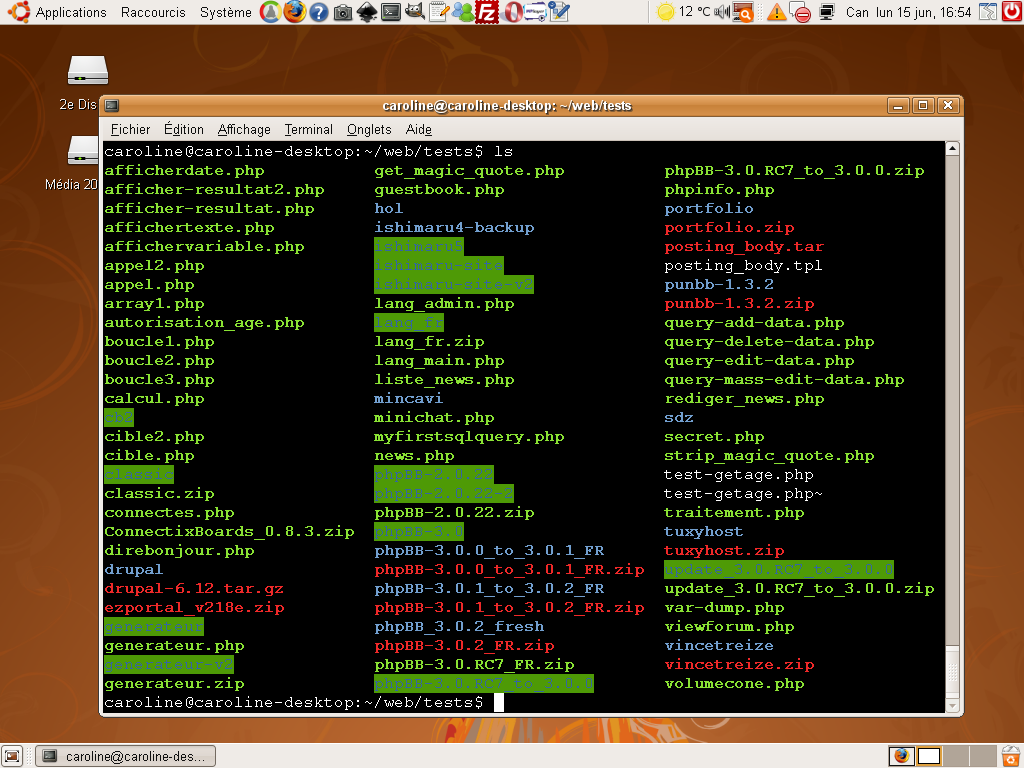Image resolution: width=1024 pixels, height=768 pixels.
Task: Open GIMP from the top panel
Action: pyautogui.click(x=415, y=11)
